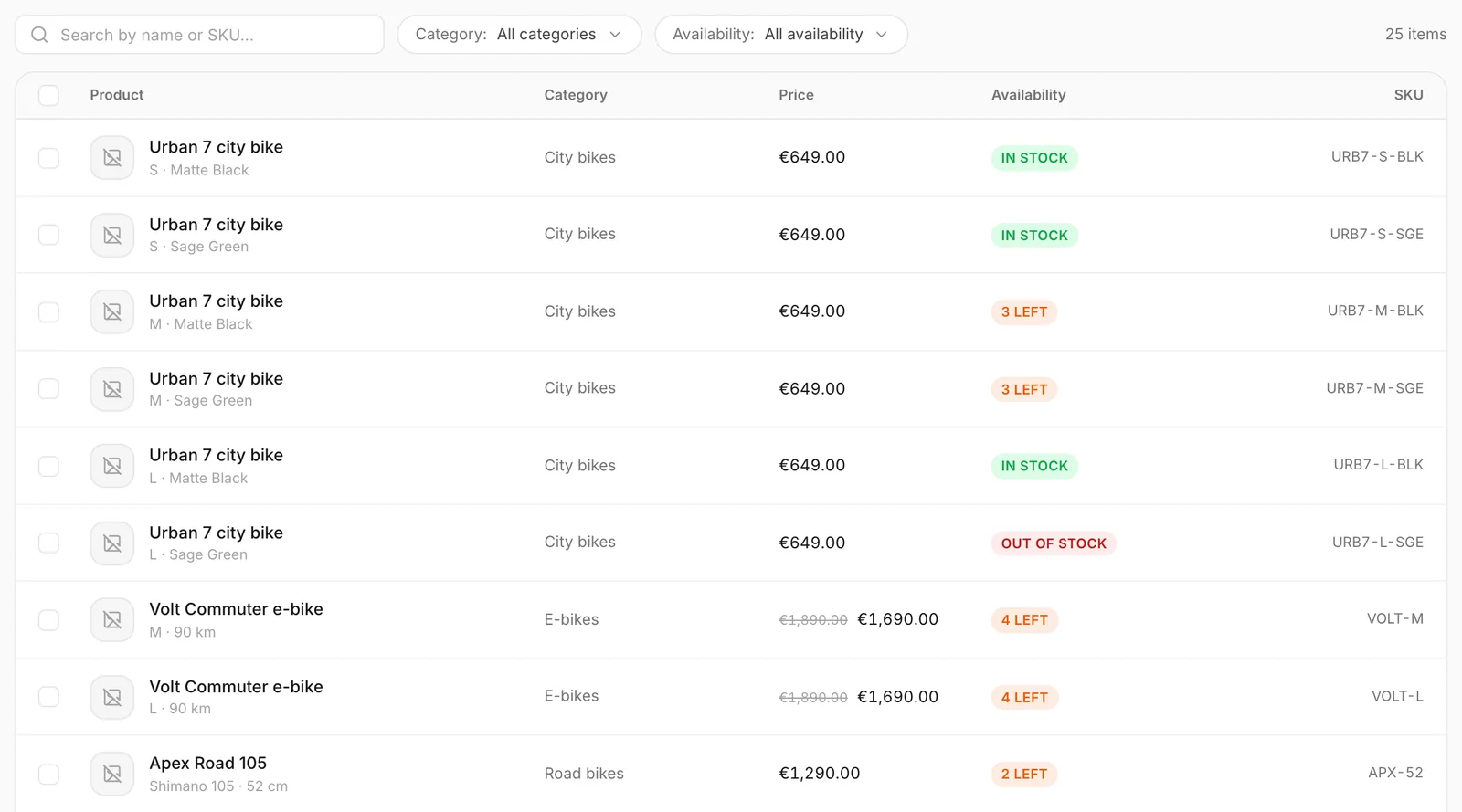Click the IN STOCK badge for URB7-L-BLK
The width and height of the screenshot is (1462, 812).
[1034, 466]
